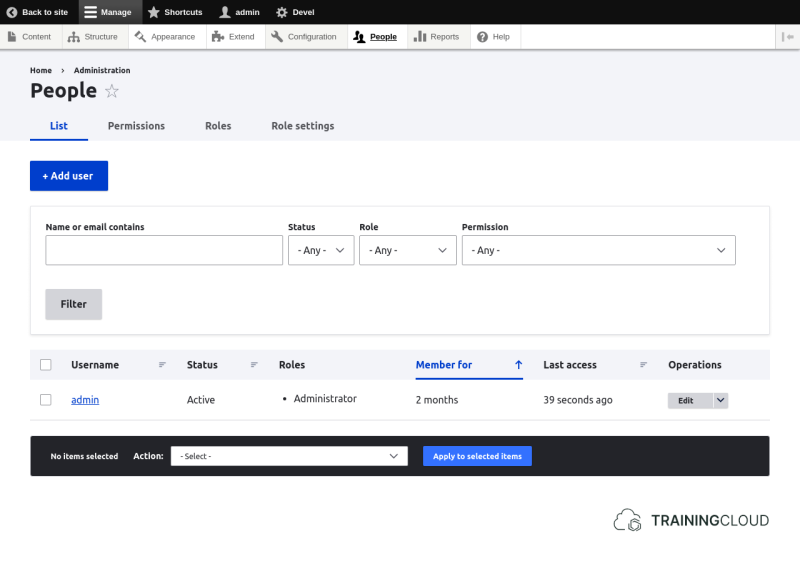The width and height of the screenshot is (800, 563).
Task: Open the admin user menu
Action: (x=239, y=12)
